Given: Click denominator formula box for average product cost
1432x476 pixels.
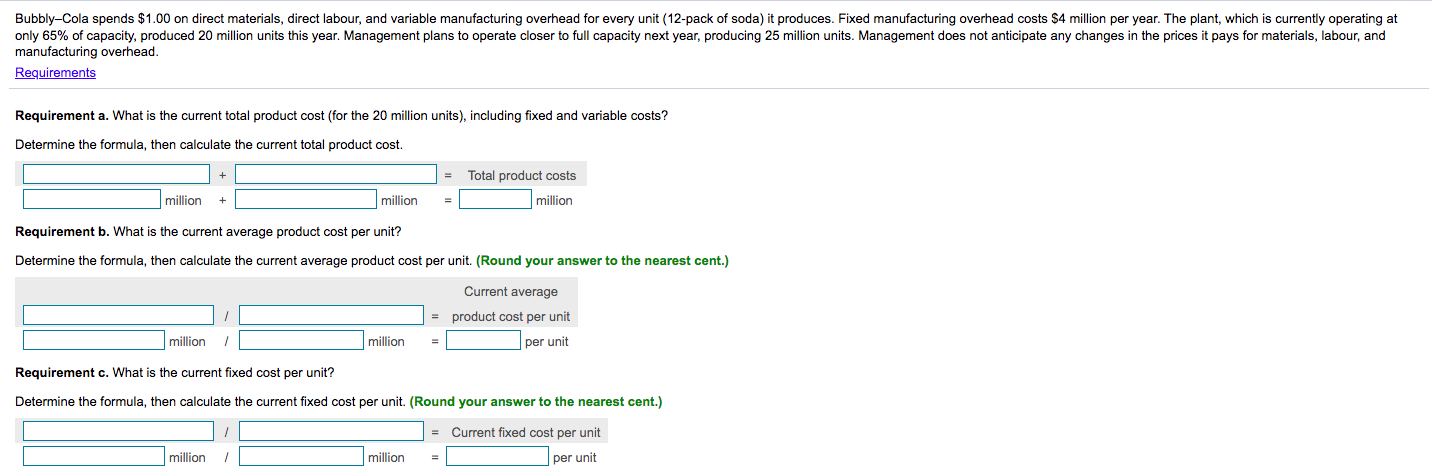Looking at the screenshot, I should click(332, 316).
